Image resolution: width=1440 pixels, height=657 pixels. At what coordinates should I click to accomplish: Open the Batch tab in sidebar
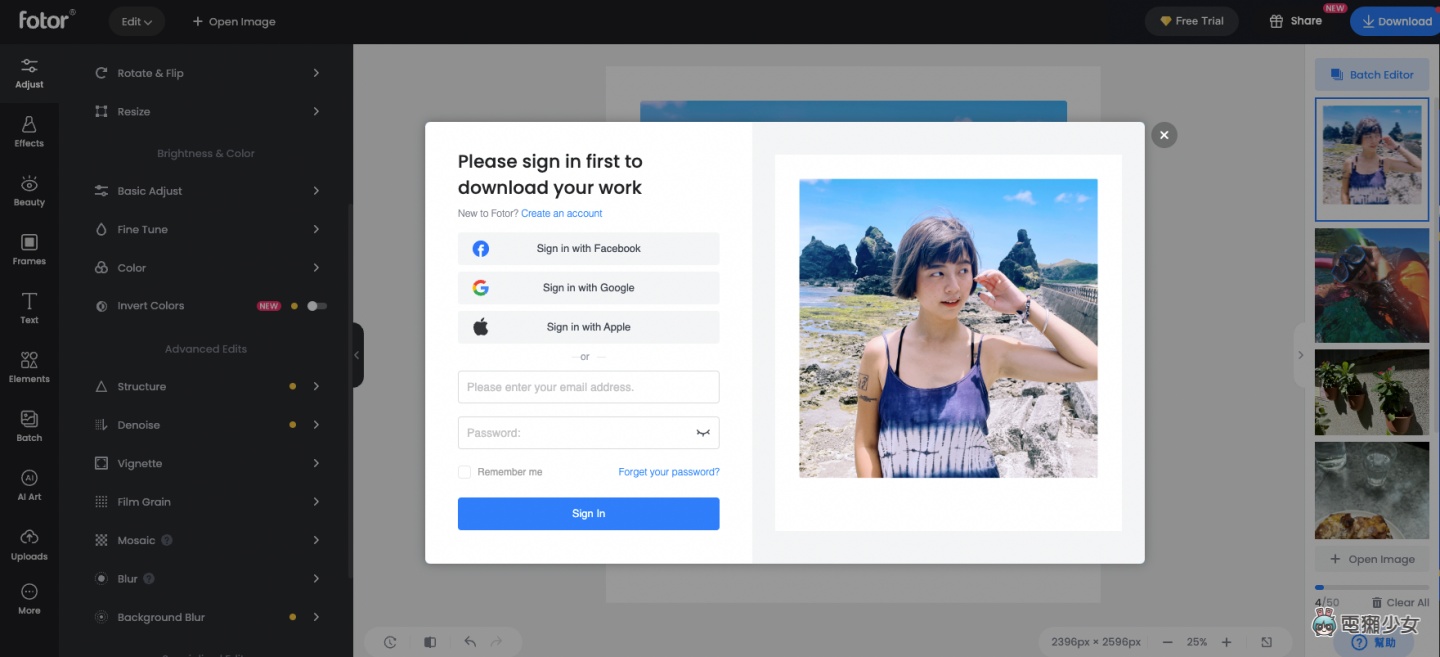pos(29,425)
